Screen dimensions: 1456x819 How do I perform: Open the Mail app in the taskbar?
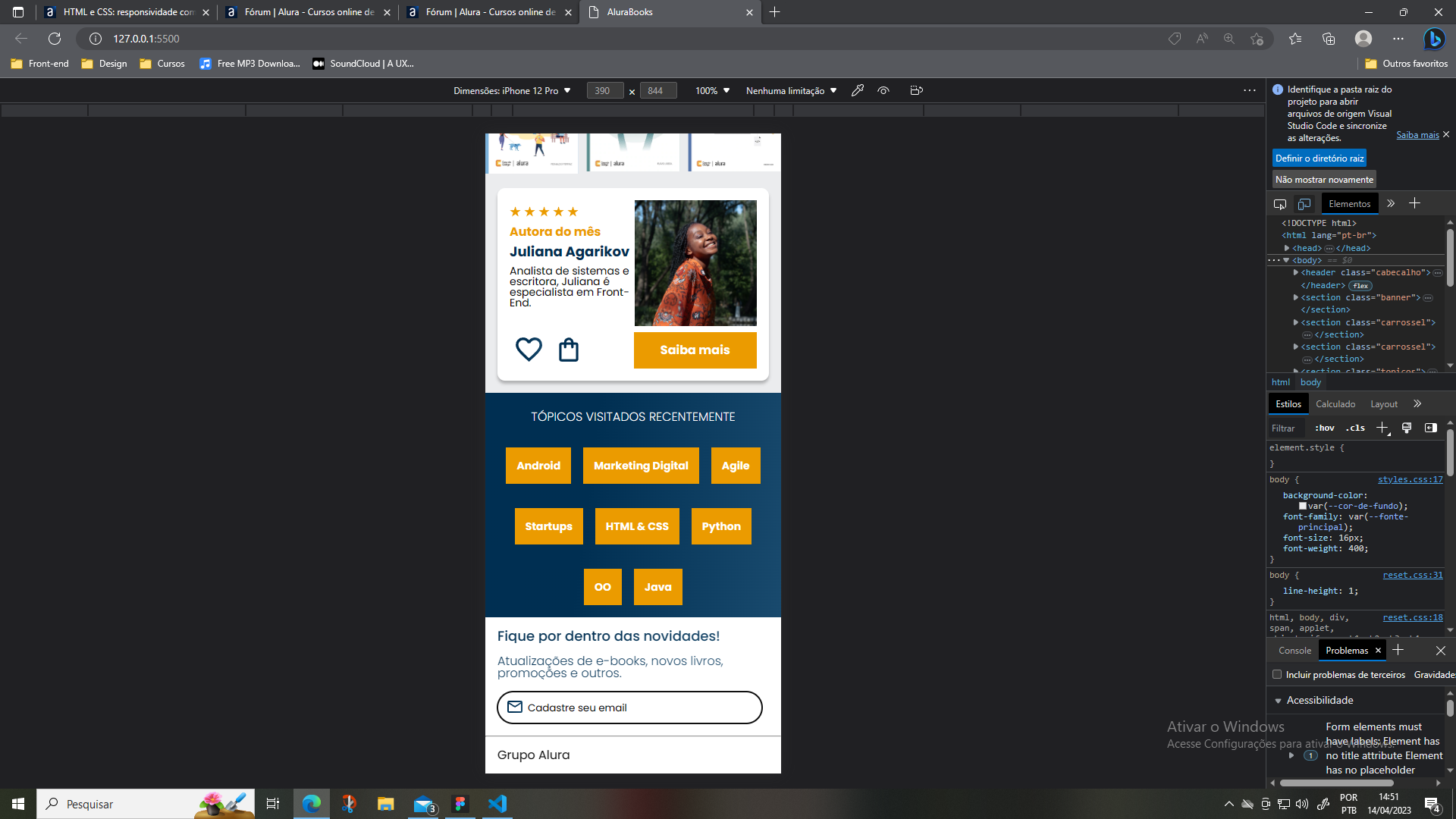423,804
